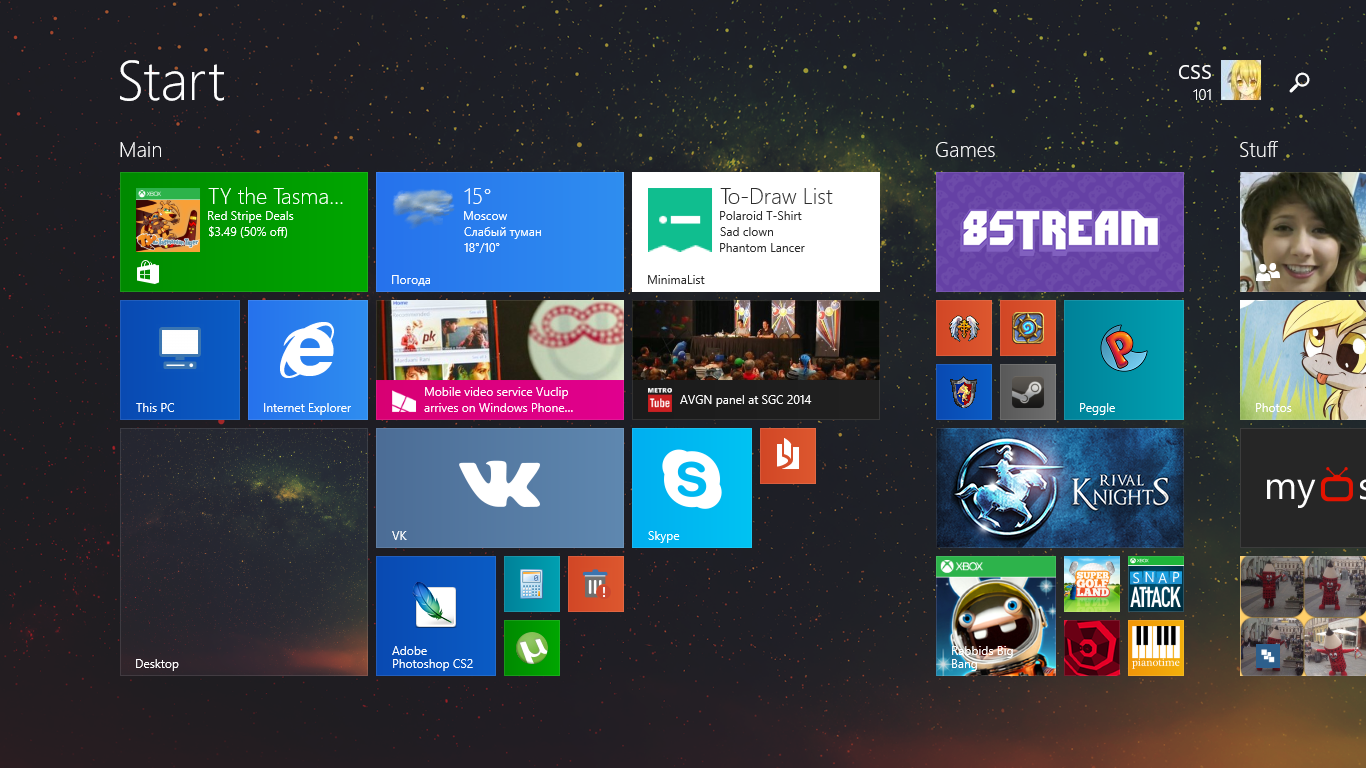
Task: Open the Metro Tube AVGN panel tile
Action: 756,360
